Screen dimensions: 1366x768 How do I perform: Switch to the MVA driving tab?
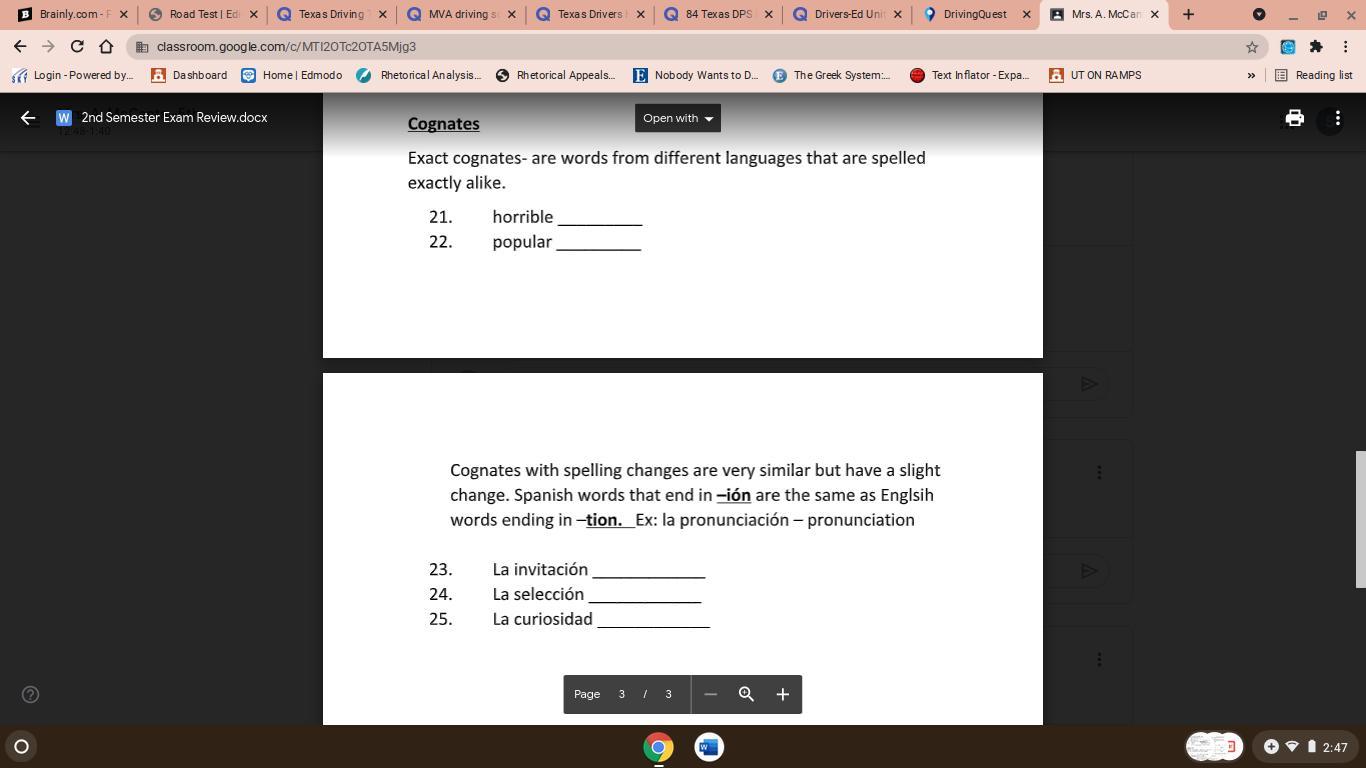[460, 14]
